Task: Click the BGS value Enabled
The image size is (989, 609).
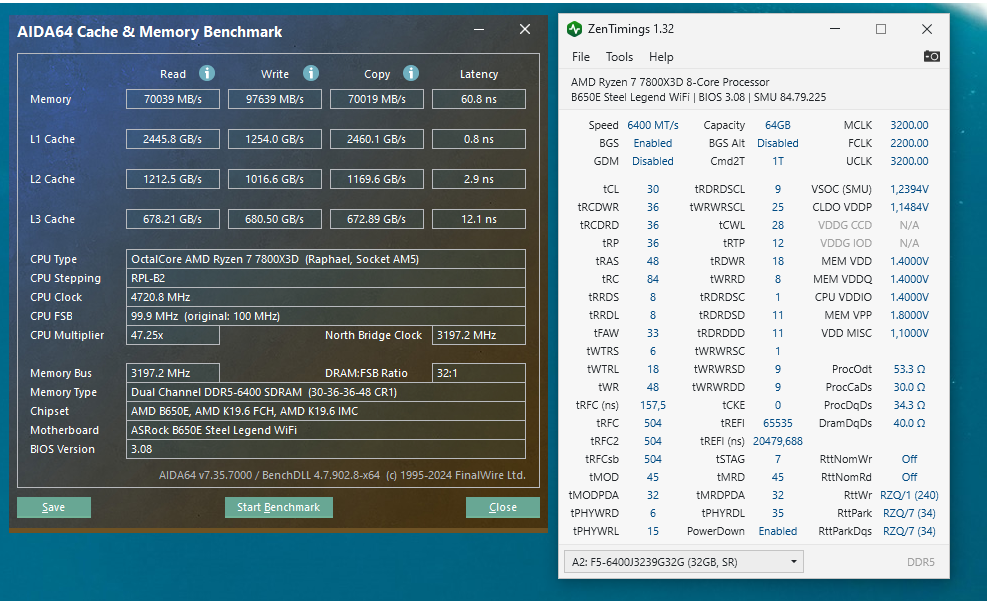Action: click(x=653, y=143)
